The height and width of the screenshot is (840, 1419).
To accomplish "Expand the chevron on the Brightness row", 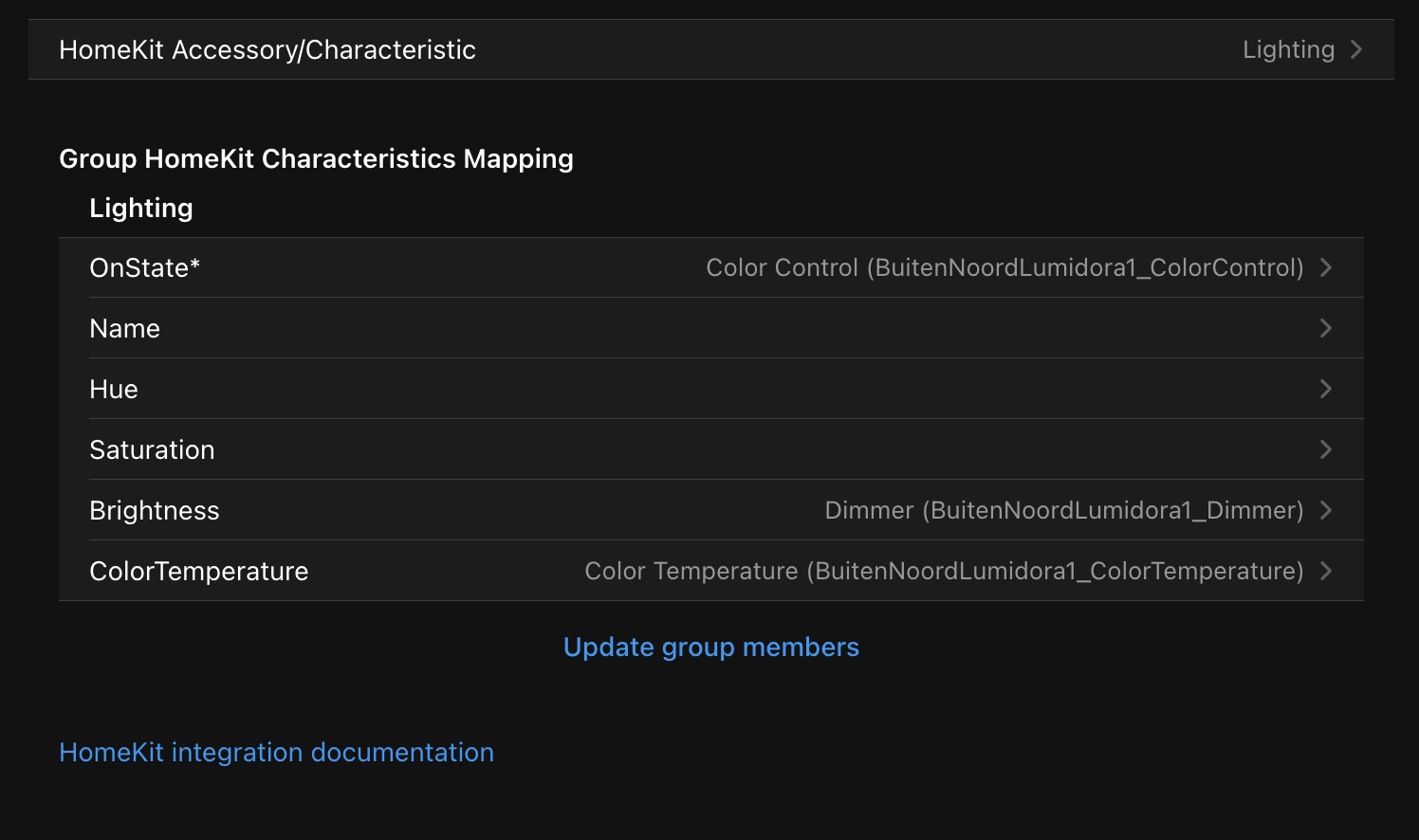I will click(1326, 510).
